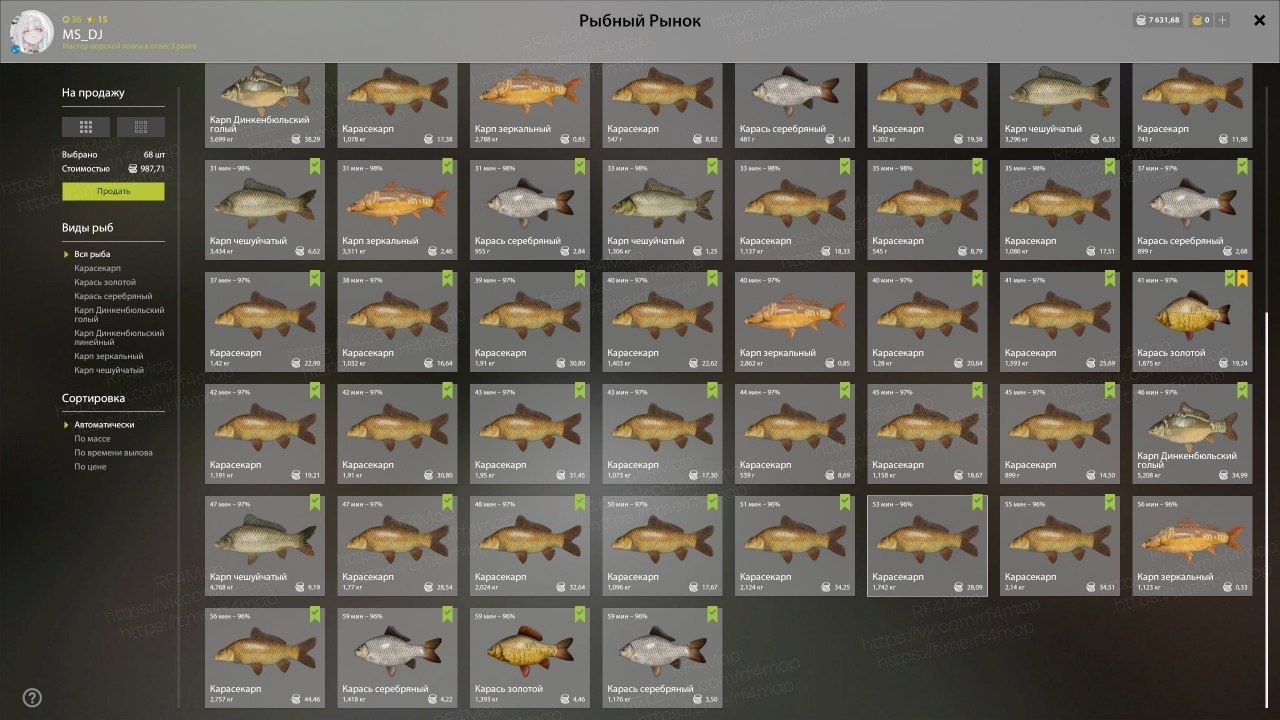This screenshot has height=720, width=1280.
Task: Filter by Карп зеркальный in the sidebar
Action: tap(109, 356)
